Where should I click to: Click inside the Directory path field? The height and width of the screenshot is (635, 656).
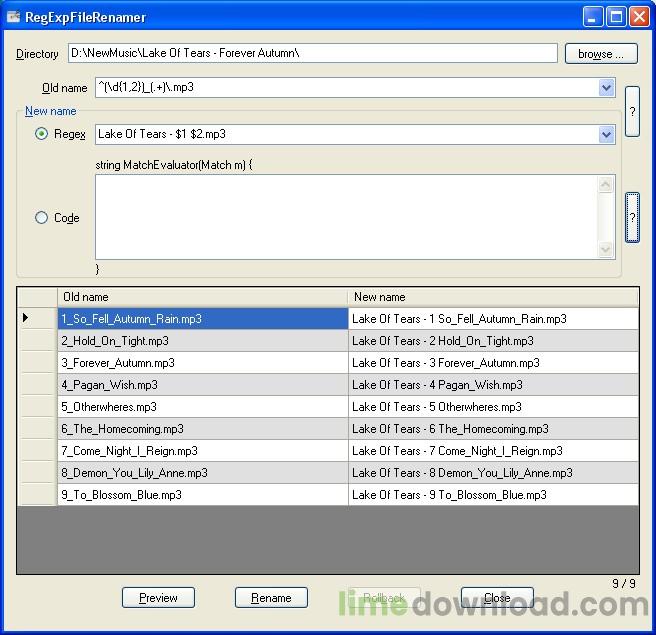pos(312,53)
